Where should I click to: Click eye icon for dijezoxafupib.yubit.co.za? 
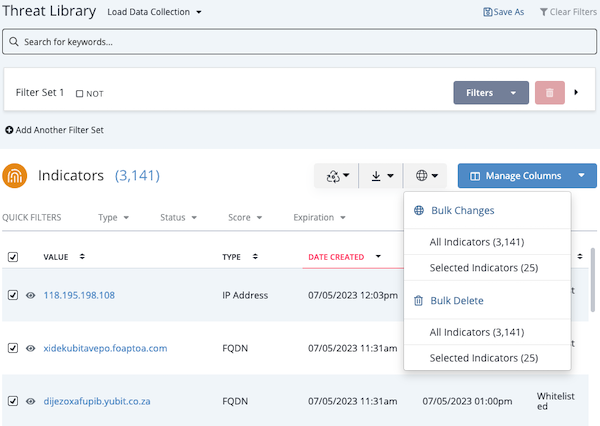point(31,401)
